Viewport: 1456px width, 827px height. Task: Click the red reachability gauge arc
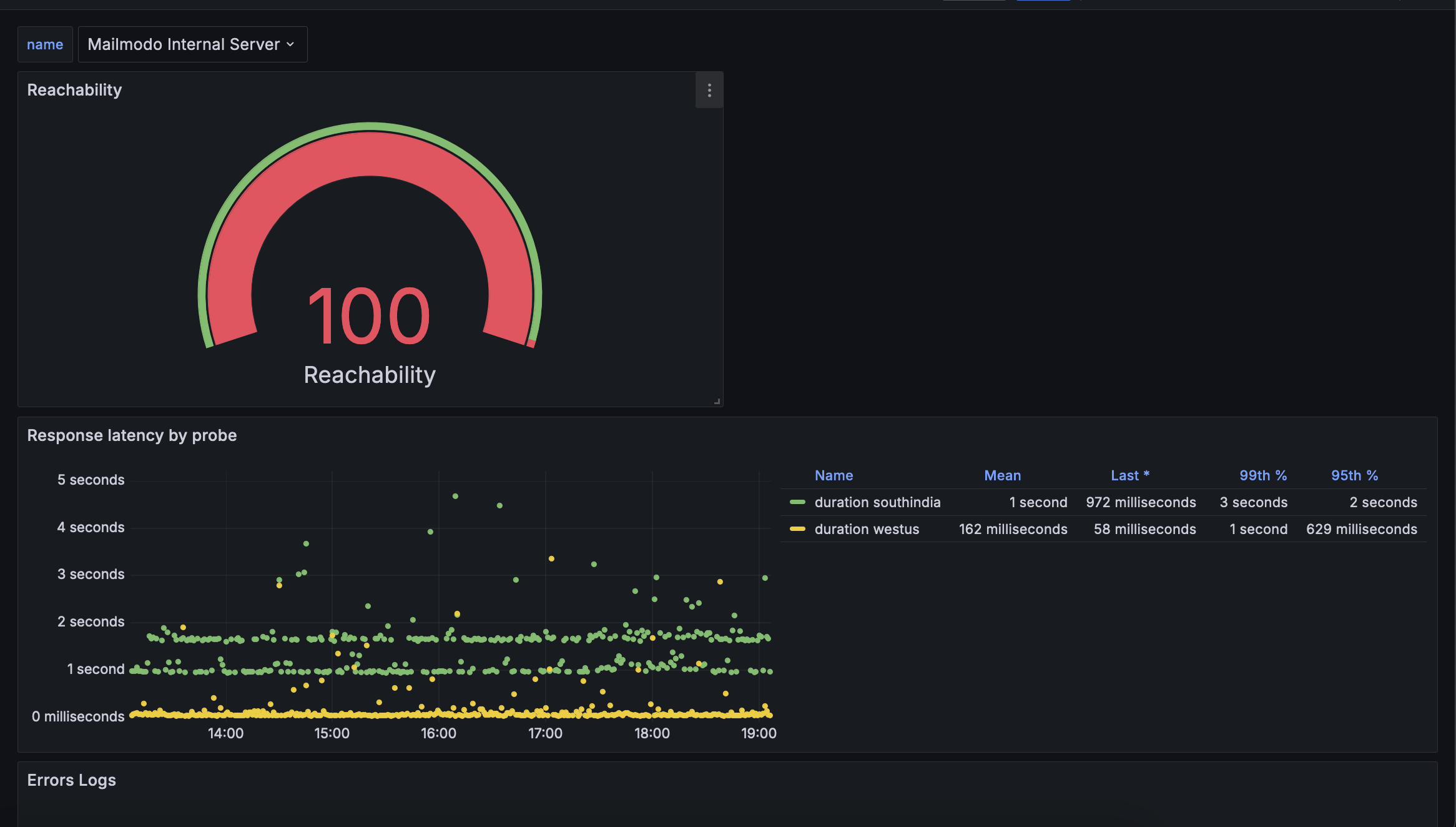click(370, 154)
